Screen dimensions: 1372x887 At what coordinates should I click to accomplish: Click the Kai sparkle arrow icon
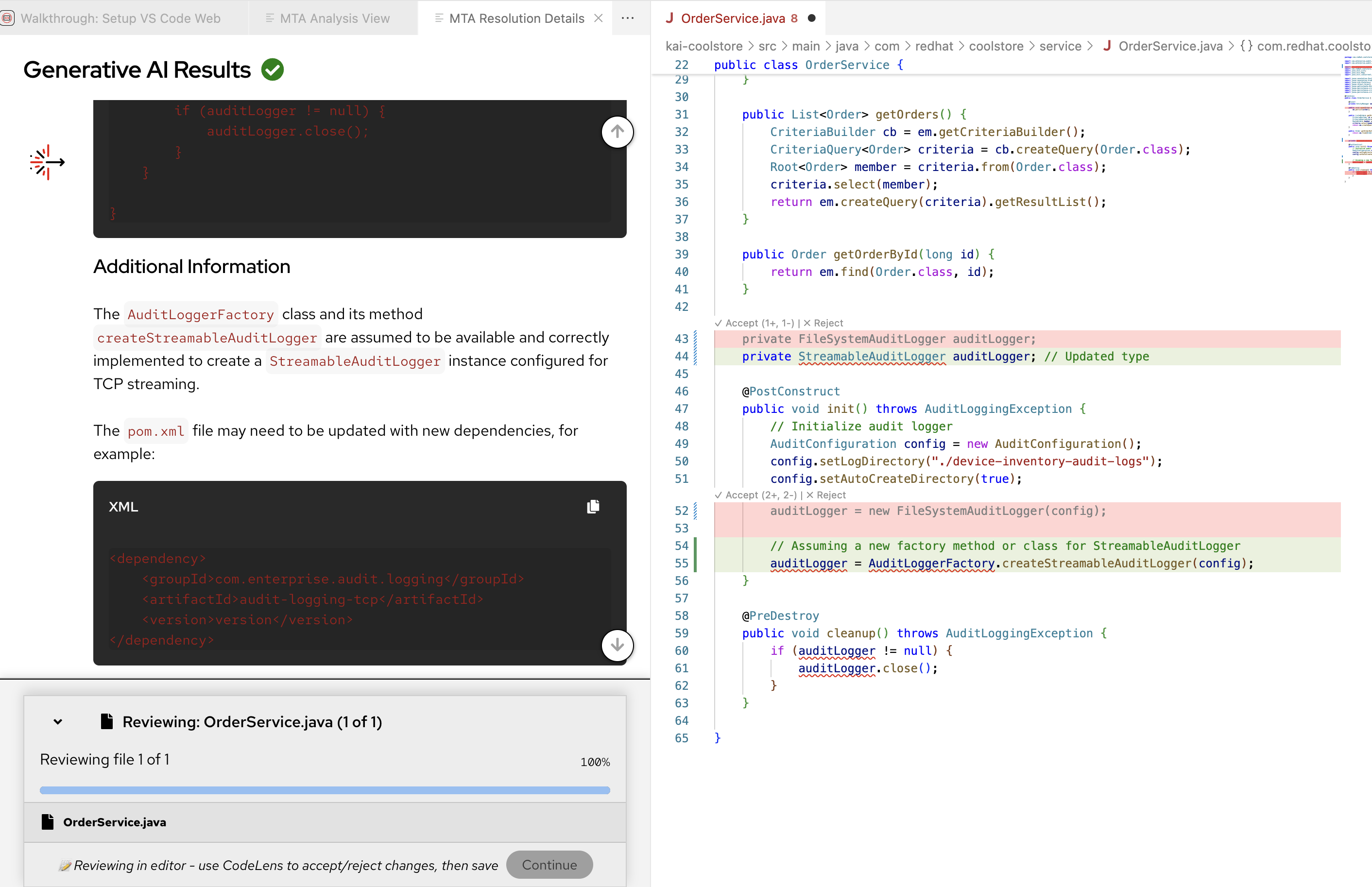47,162
